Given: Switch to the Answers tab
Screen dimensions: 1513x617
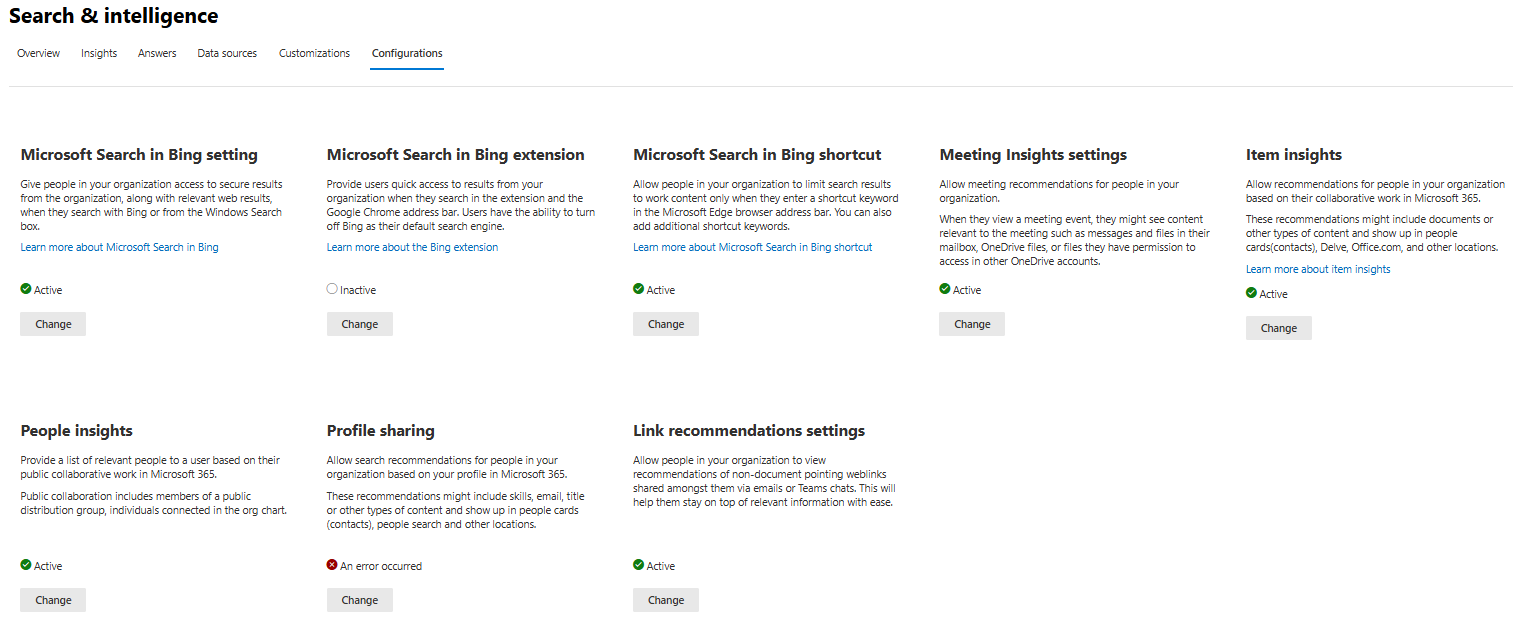Looking at the screenshot, I should click(x=156, y=53).
